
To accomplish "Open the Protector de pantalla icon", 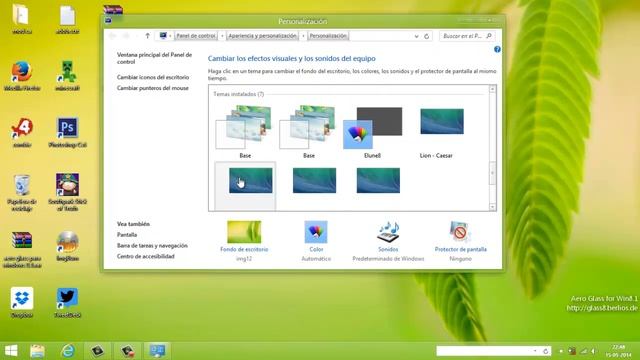I will 460,232.
